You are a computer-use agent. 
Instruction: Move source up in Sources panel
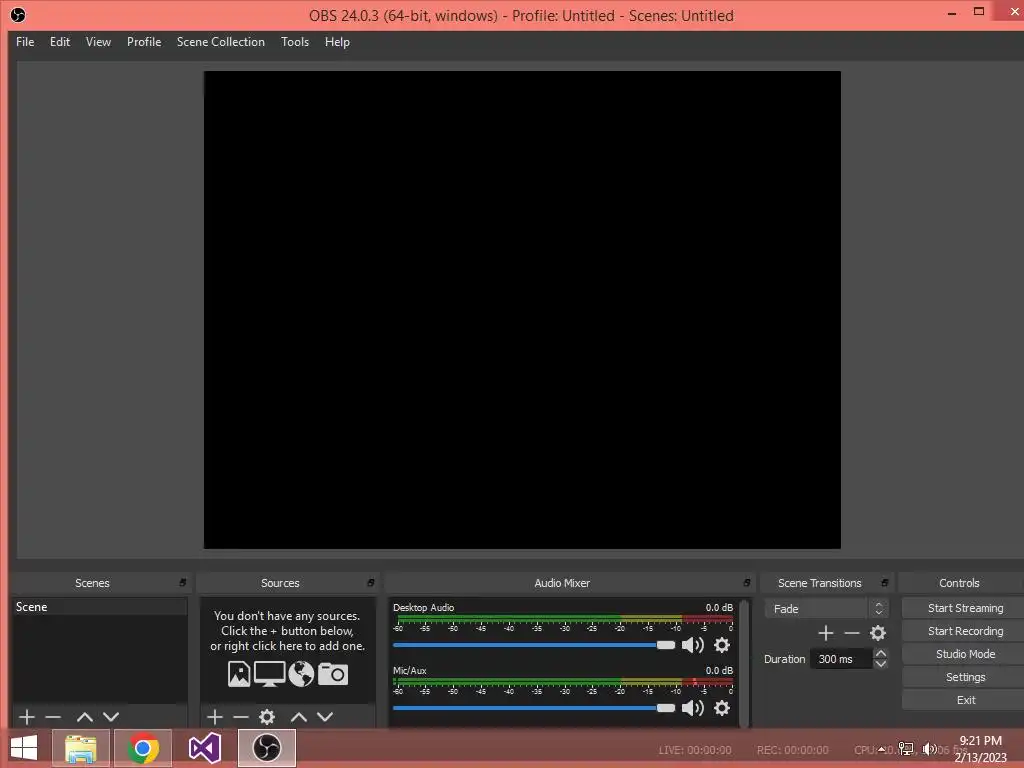[x=298, y=716]
